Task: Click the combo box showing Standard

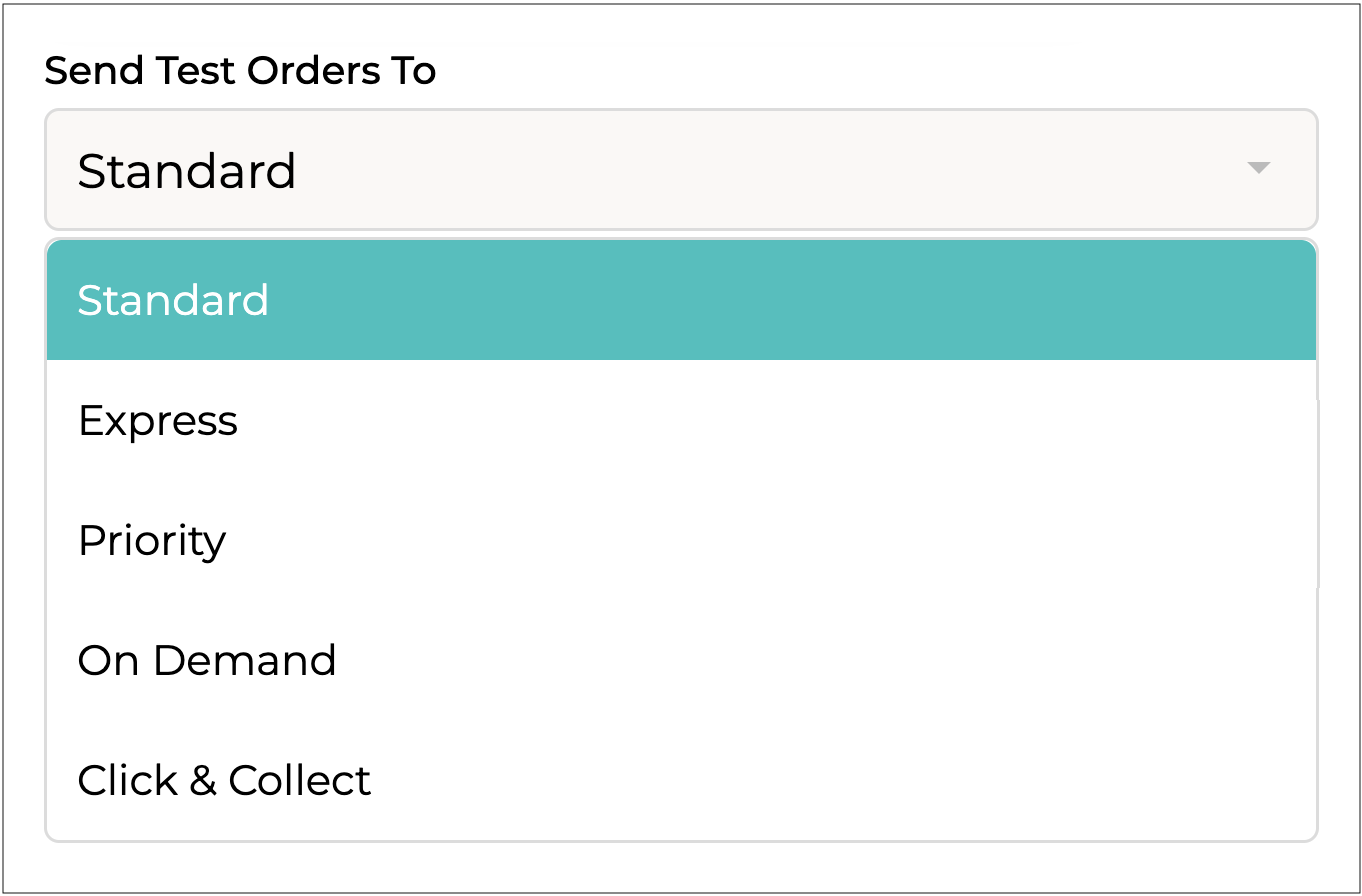Action: coord(680,170)
